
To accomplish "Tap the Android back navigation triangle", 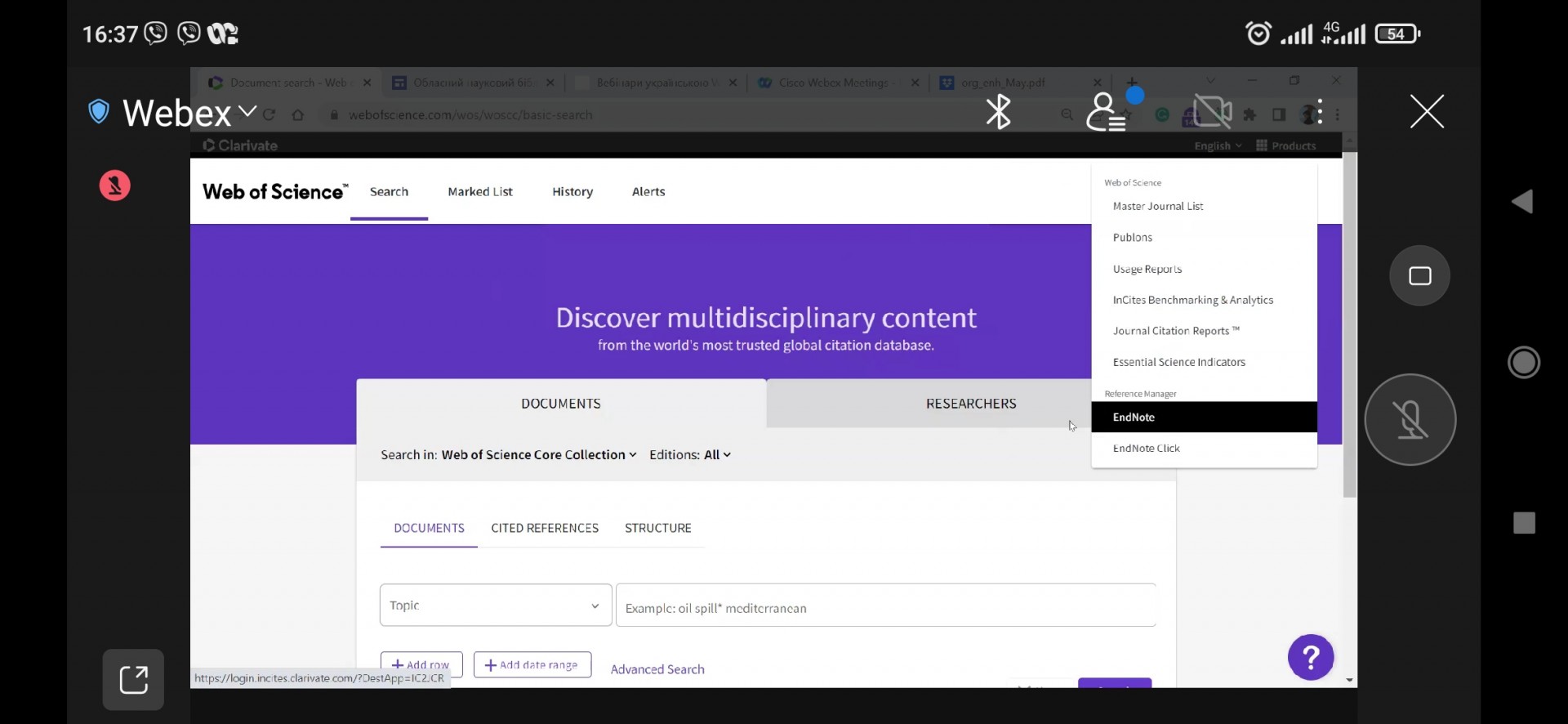I will 1522,202.
